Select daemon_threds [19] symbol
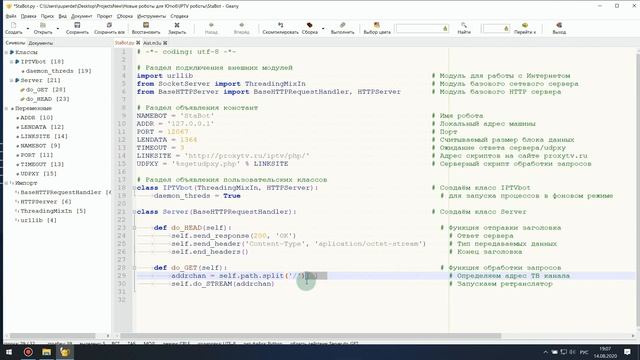This screenshot has height=360, width=640. click(x=58, y=71)
